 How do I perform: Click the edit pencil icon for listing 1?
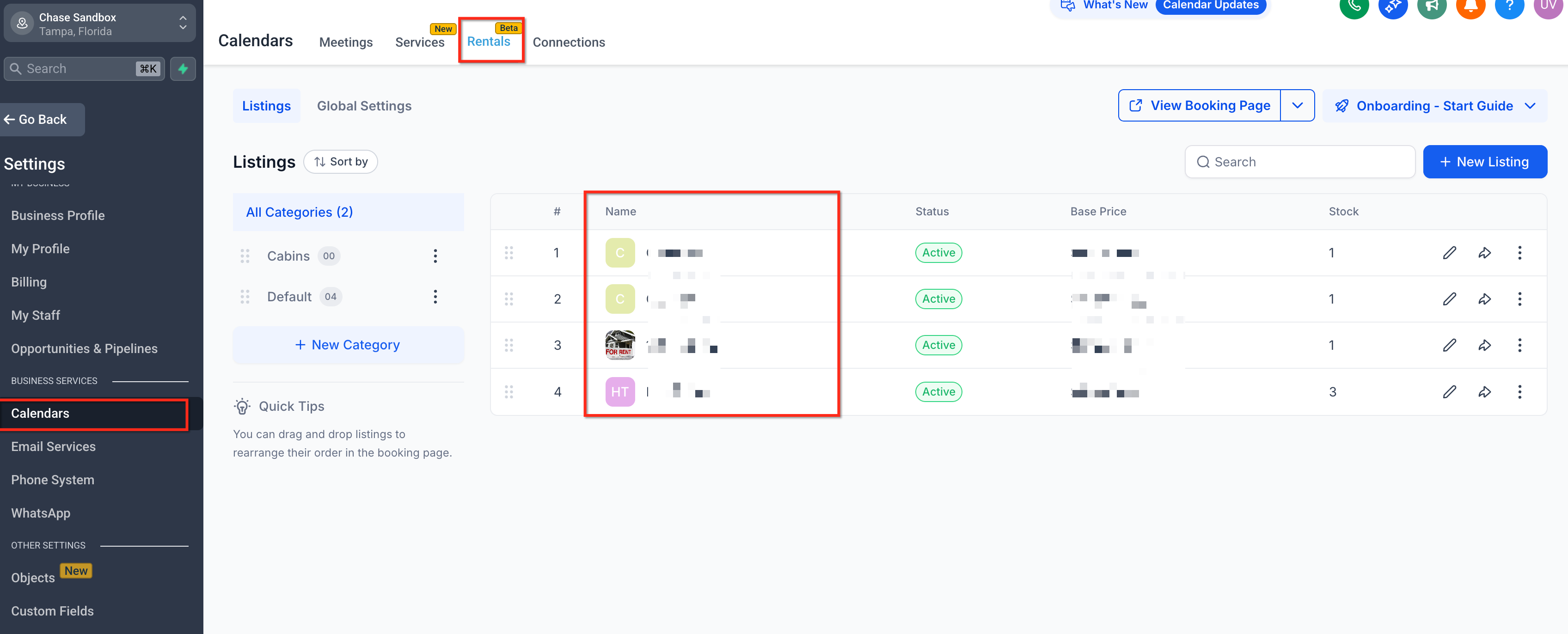pos(1449,252)
